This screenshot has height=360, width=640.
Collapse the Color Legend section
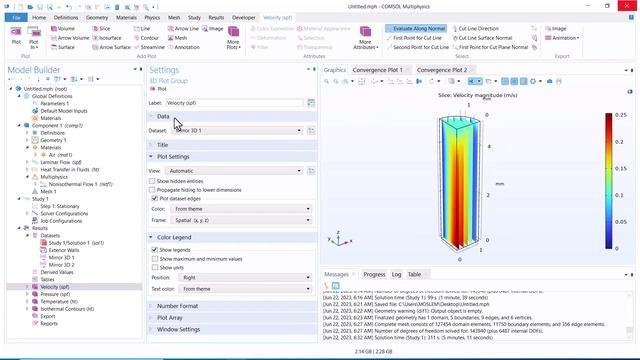[232, 237]
